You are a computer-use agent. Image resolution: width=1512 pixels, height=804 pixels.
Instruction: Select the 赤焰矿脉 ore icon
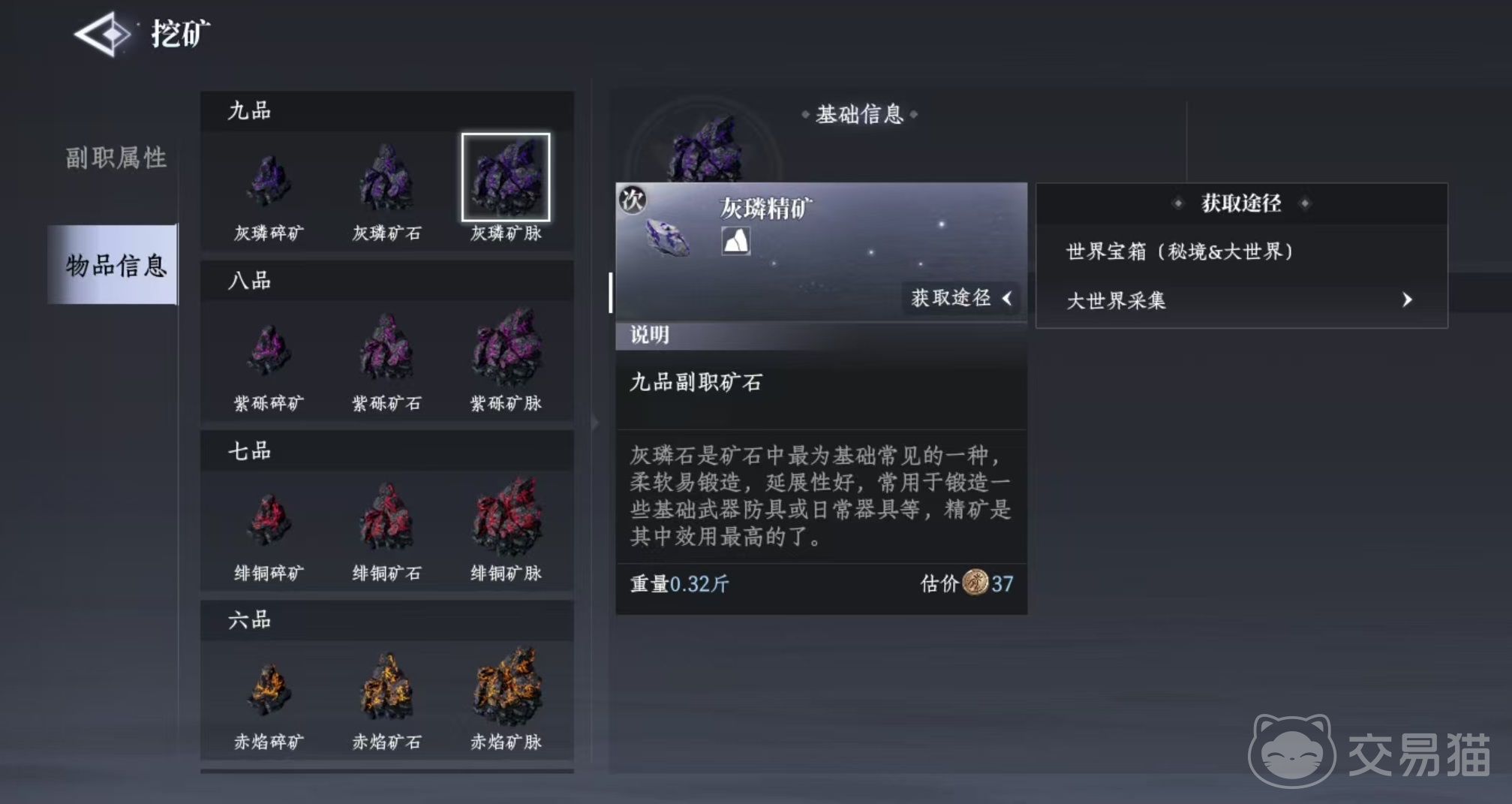[506, 685]
